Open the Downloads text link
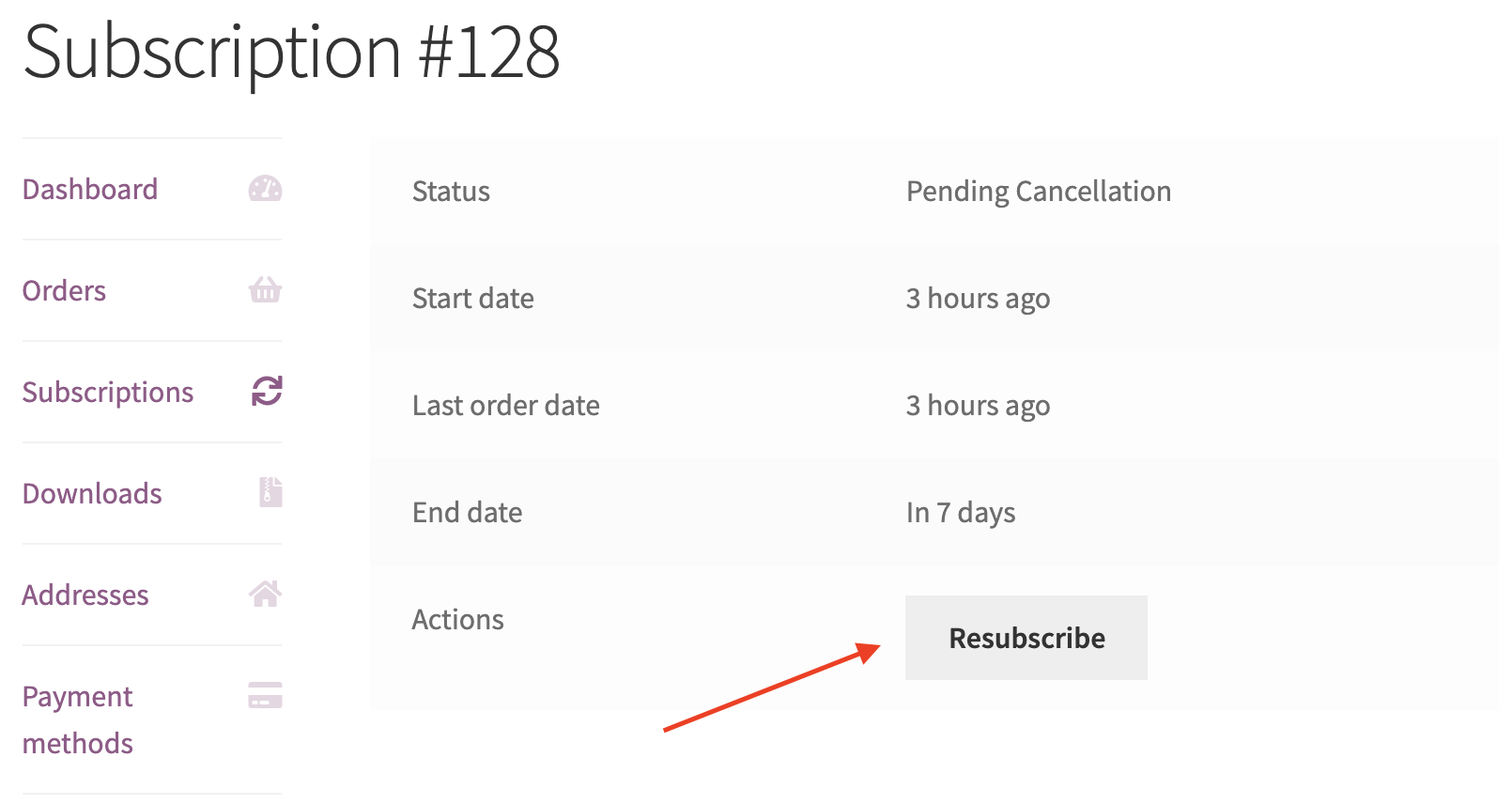This screenshot has width=1512, height=804. click(92, 494)
